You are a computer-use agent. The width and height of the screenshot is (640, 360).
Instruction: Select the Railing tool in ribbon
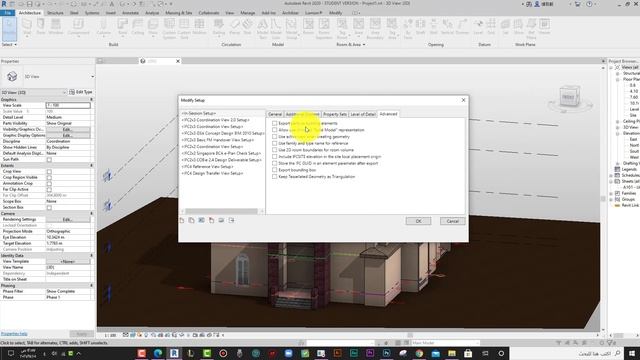(x=219, y=27)
